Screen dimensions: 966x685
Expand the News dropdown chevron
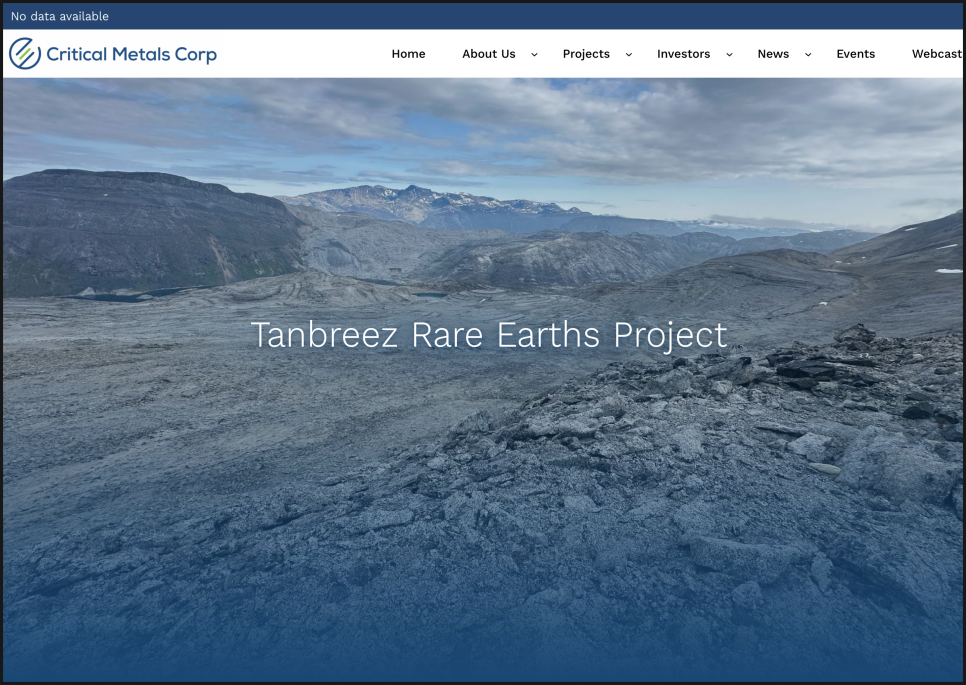coord(808,55)
